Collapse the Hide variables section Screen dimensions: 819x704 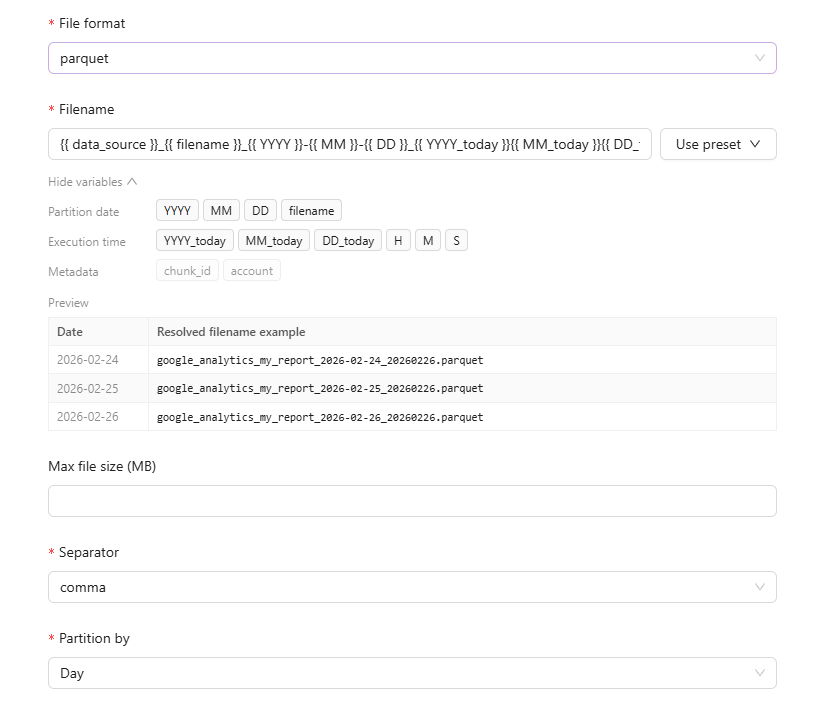[92, 182]
